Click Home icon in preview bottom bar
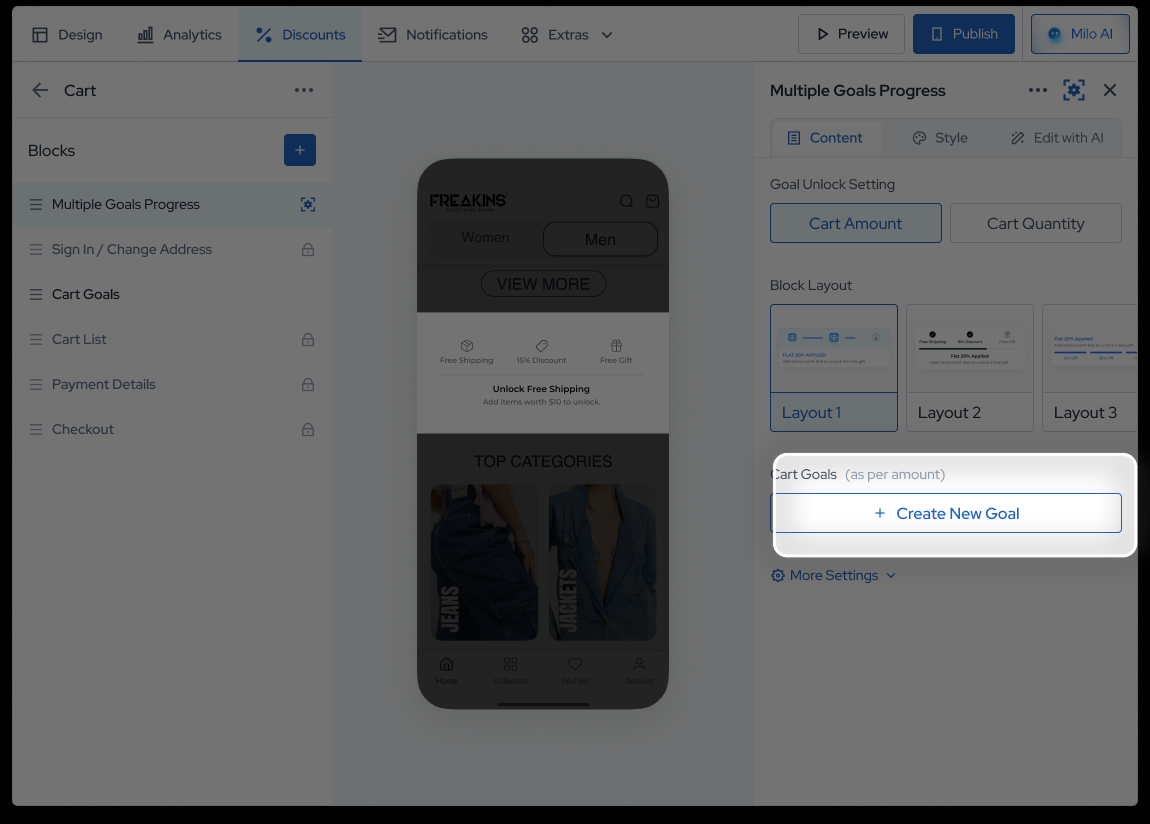The height and width of the screenshot is (824, 1150). 446,664
